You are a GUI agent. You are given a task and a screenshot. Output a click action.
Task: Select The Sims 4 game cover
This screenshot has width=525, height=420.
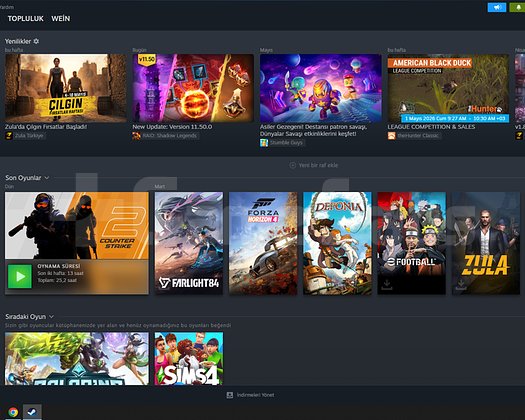189,358
